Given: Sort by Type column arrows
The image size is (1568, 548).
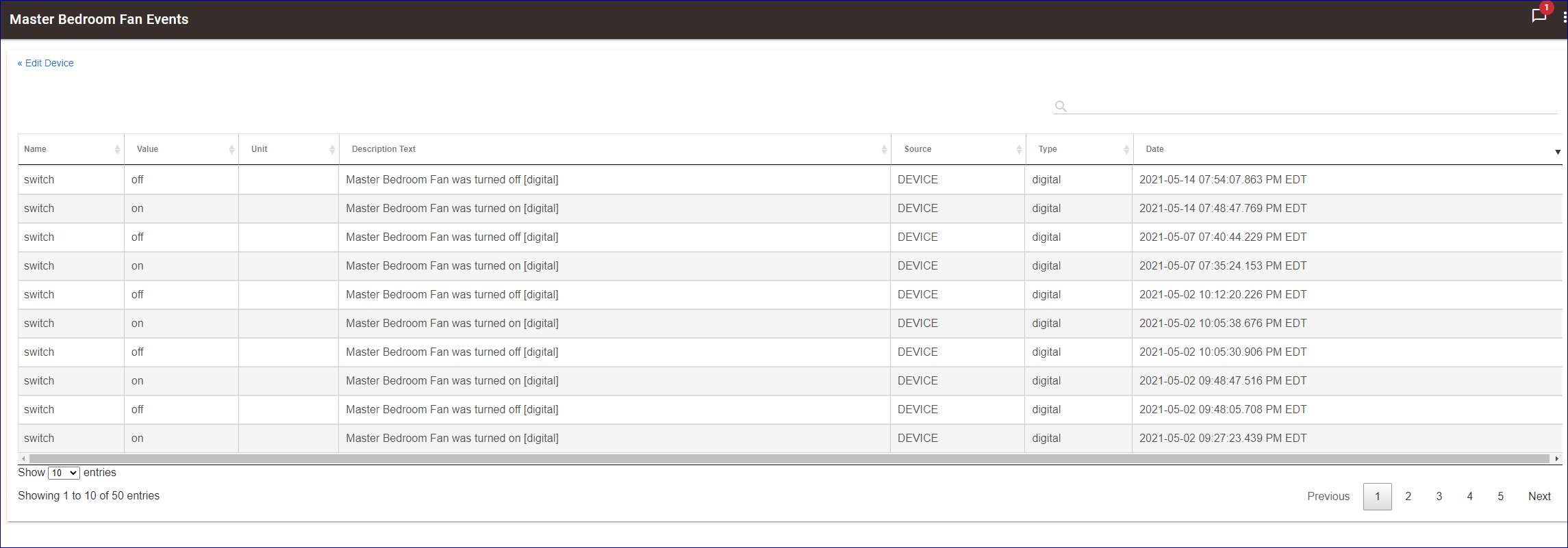Looking at the screenshot, I should (x=1126, y=149).
